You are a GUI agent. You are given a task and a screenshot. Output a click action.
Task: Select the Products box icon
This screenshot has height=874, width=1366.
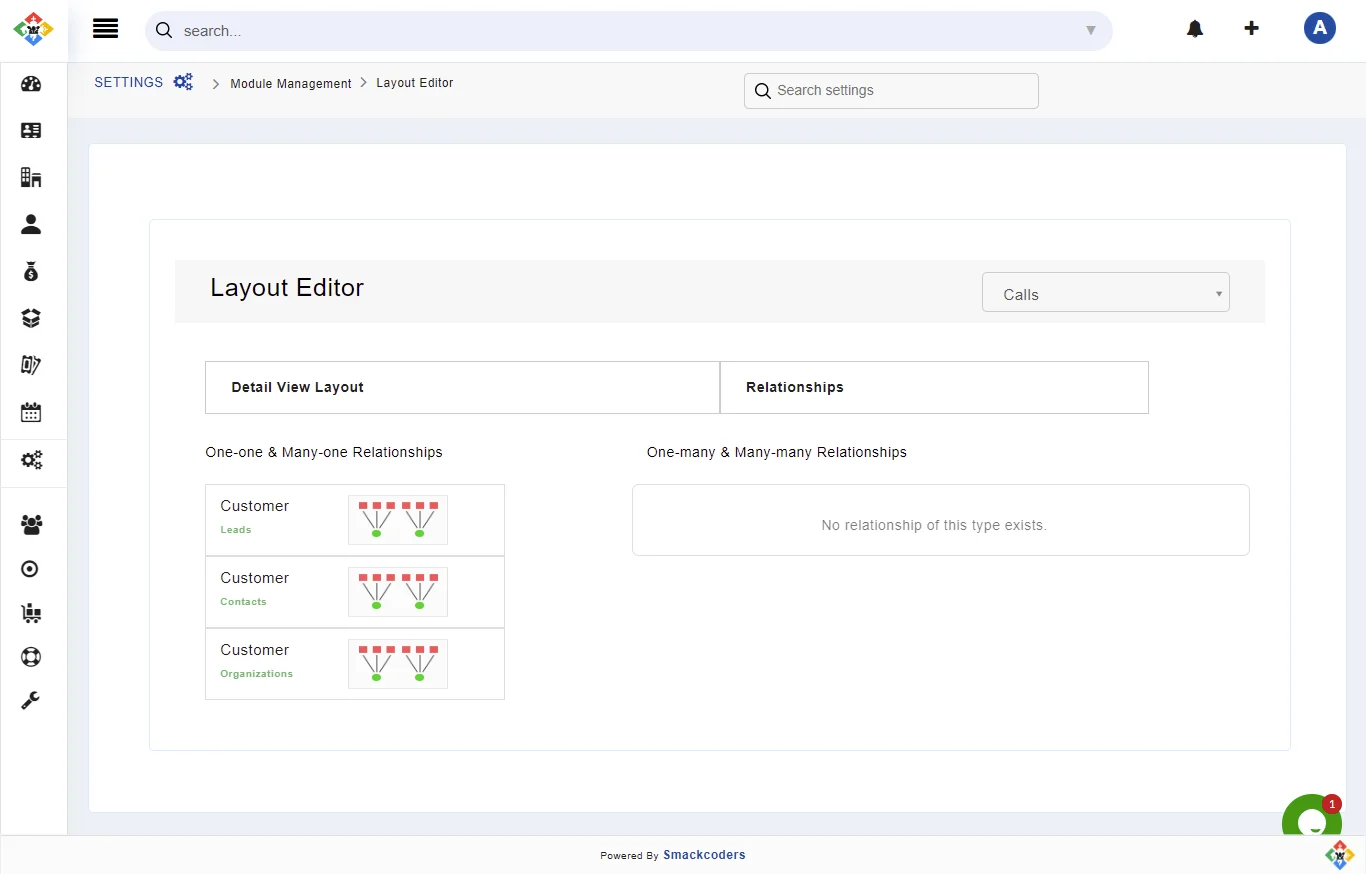click(x=31, y=318)
